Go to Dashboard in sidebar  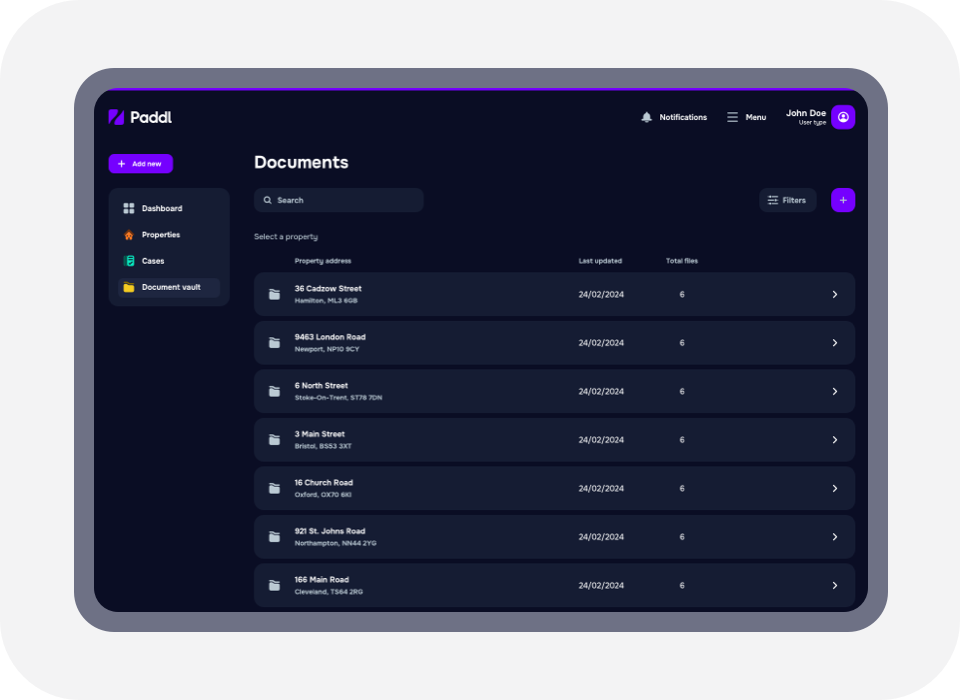tap(161, 208)
